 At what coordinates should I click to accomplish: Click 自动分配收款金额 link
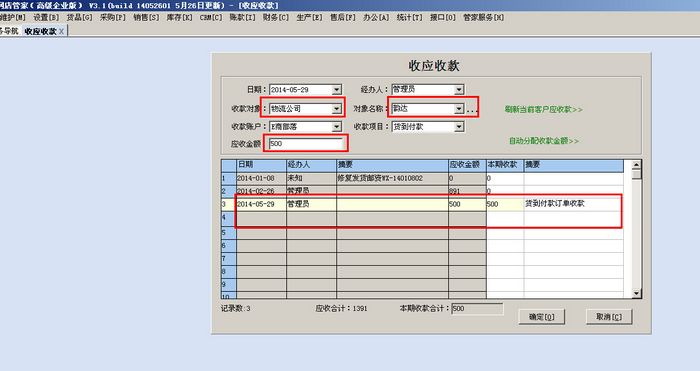544,141
